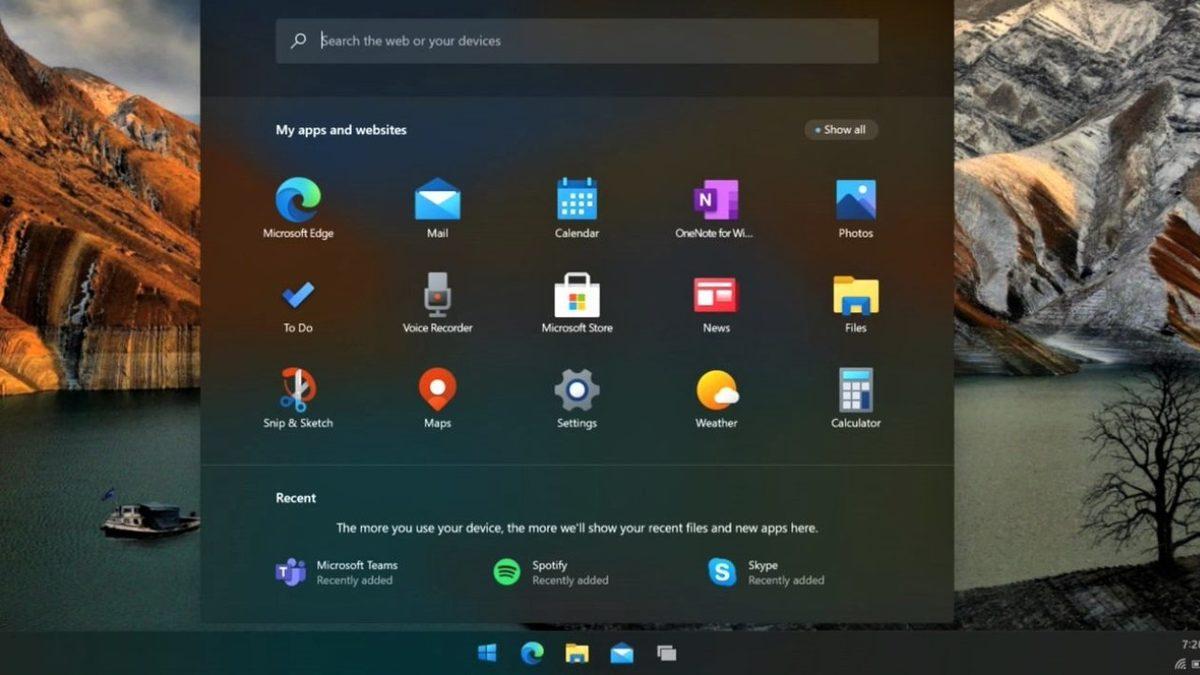Start the Voice Recorder
The width and height of the screenshot is (1200, 675).
coord(436,295)
